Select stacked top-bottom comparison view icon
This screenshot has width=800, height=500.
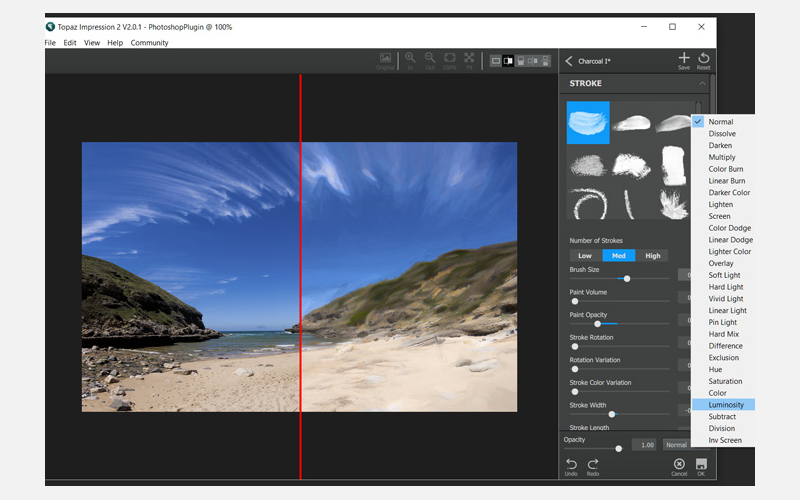coord(546,61)
